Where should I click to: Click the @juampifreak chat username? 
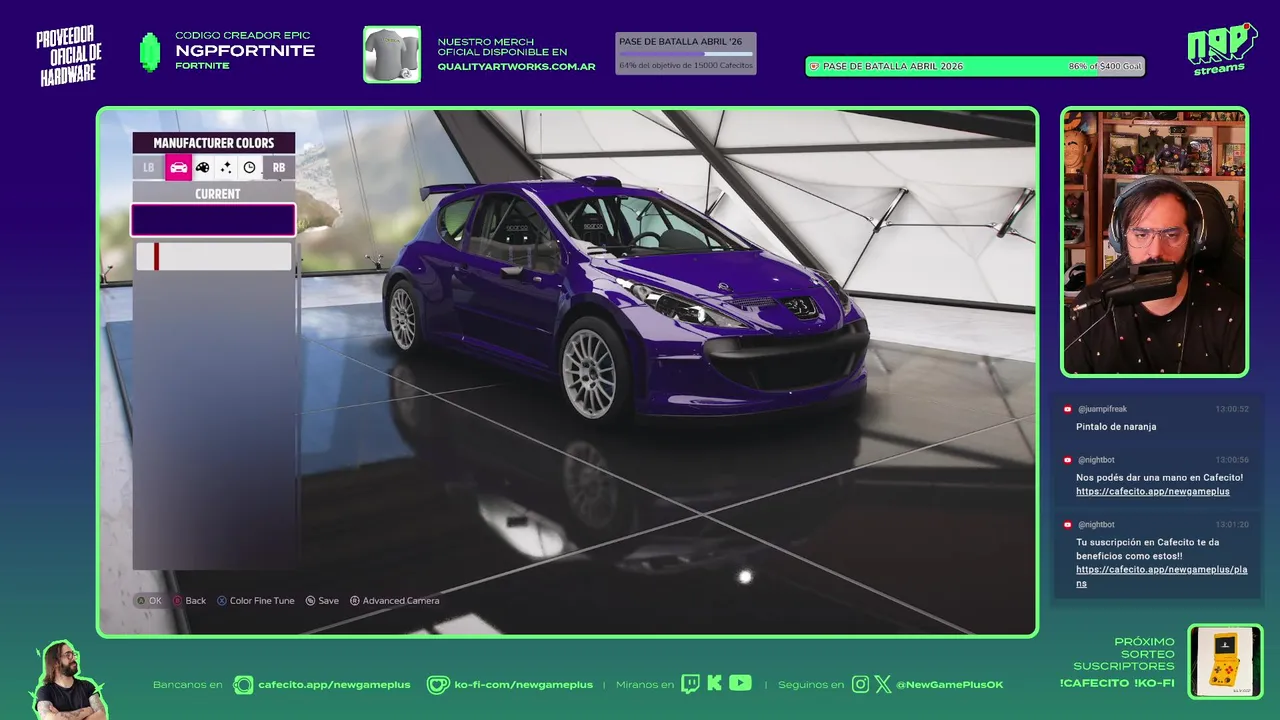point(1102,409)
